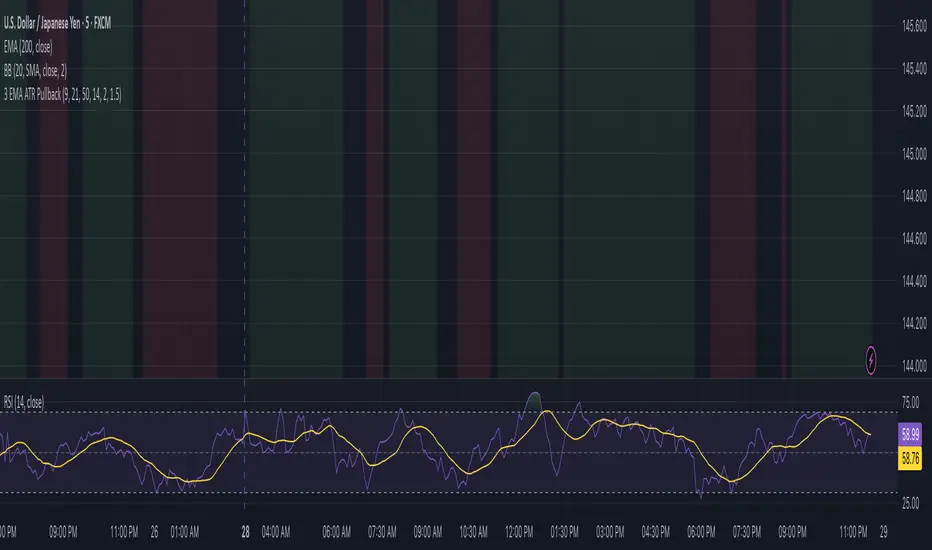Click the 75.00 RSI scale label
The height and width of the screenshot is (550, 932).
[909, 402]
